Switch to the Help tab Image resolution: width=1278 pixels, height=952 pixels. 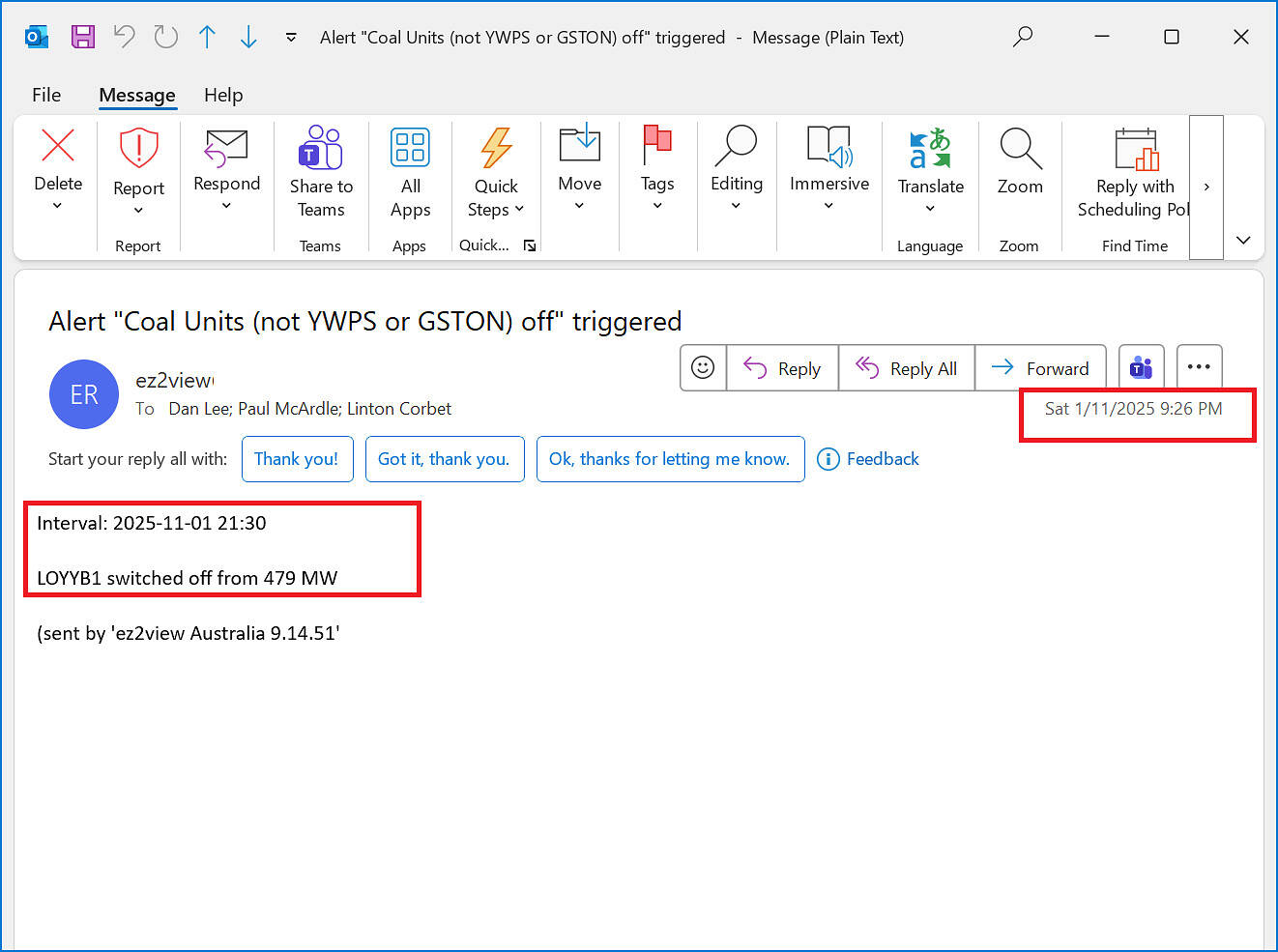click(x=223, y=95)
